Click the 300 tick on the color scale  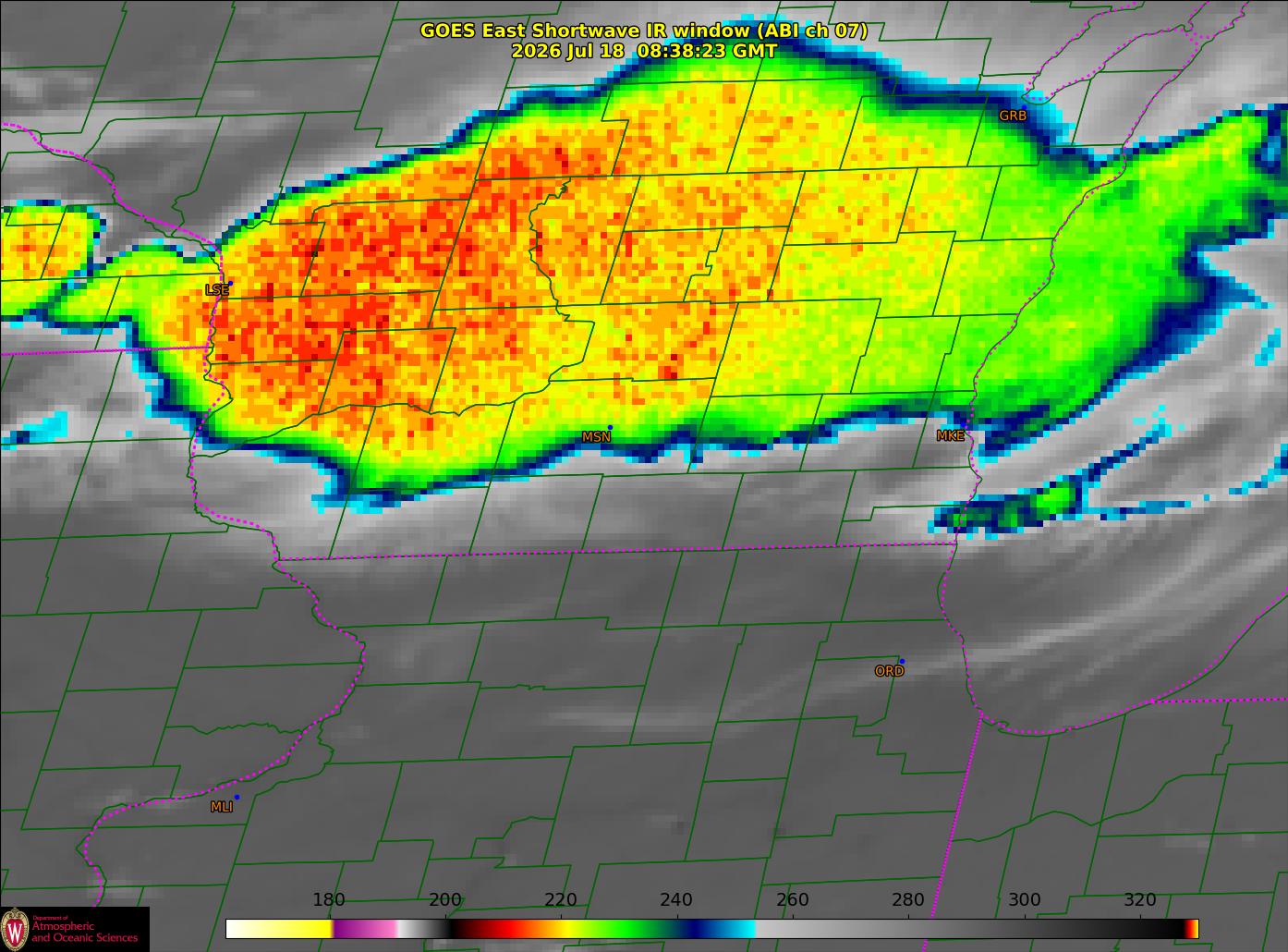point(1024,900)
